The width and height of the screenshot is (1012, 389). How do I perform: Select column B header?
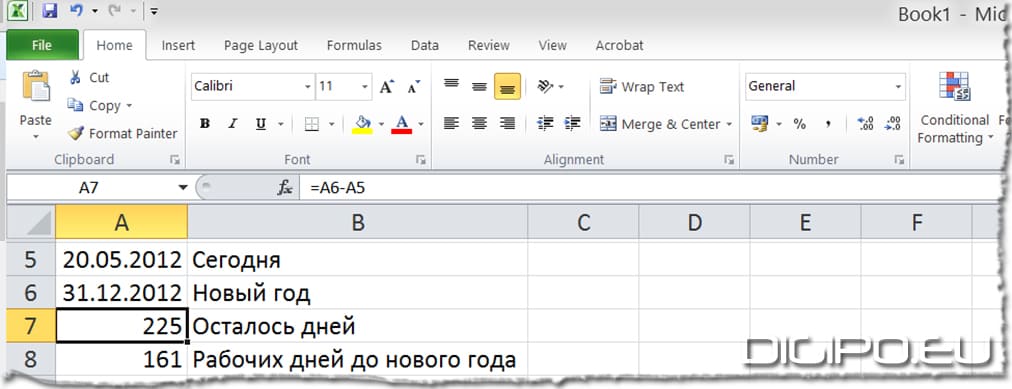click(358, 223)
